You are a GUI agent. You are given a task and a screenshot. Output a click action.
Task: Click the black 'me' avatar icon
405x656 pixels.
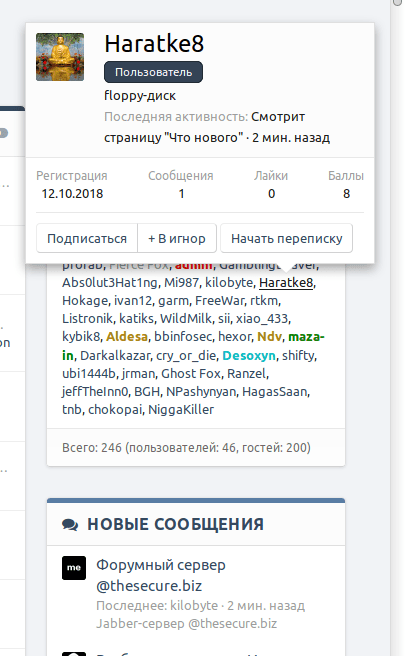click(74, 568)
